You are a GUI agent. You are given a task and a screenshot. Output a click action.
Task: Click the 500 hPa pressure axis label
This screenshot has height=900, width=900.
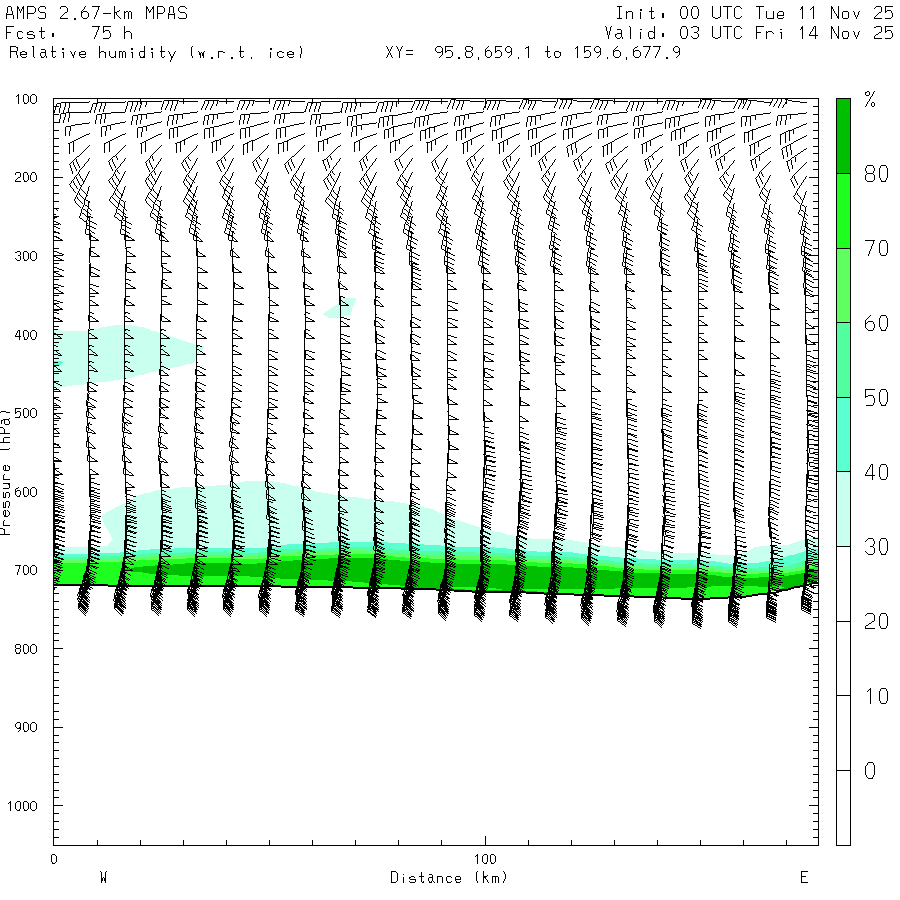click(x=26, y=413)
